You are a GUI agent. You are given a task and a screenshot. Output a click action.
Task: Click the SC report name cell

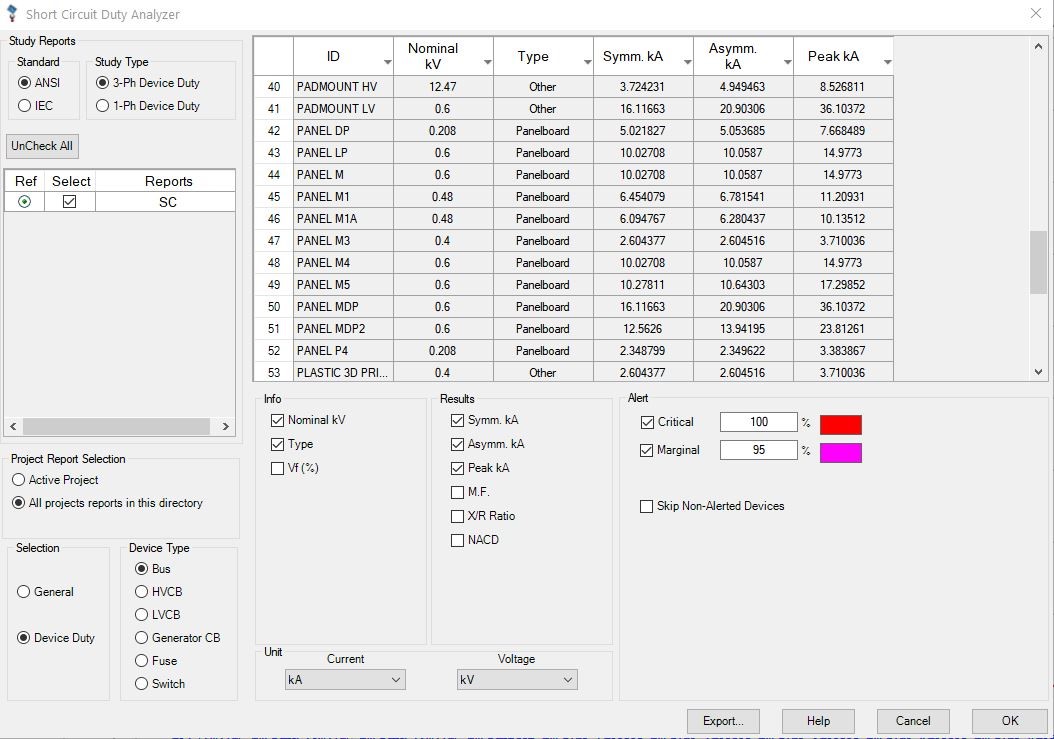tap(165, 202)
